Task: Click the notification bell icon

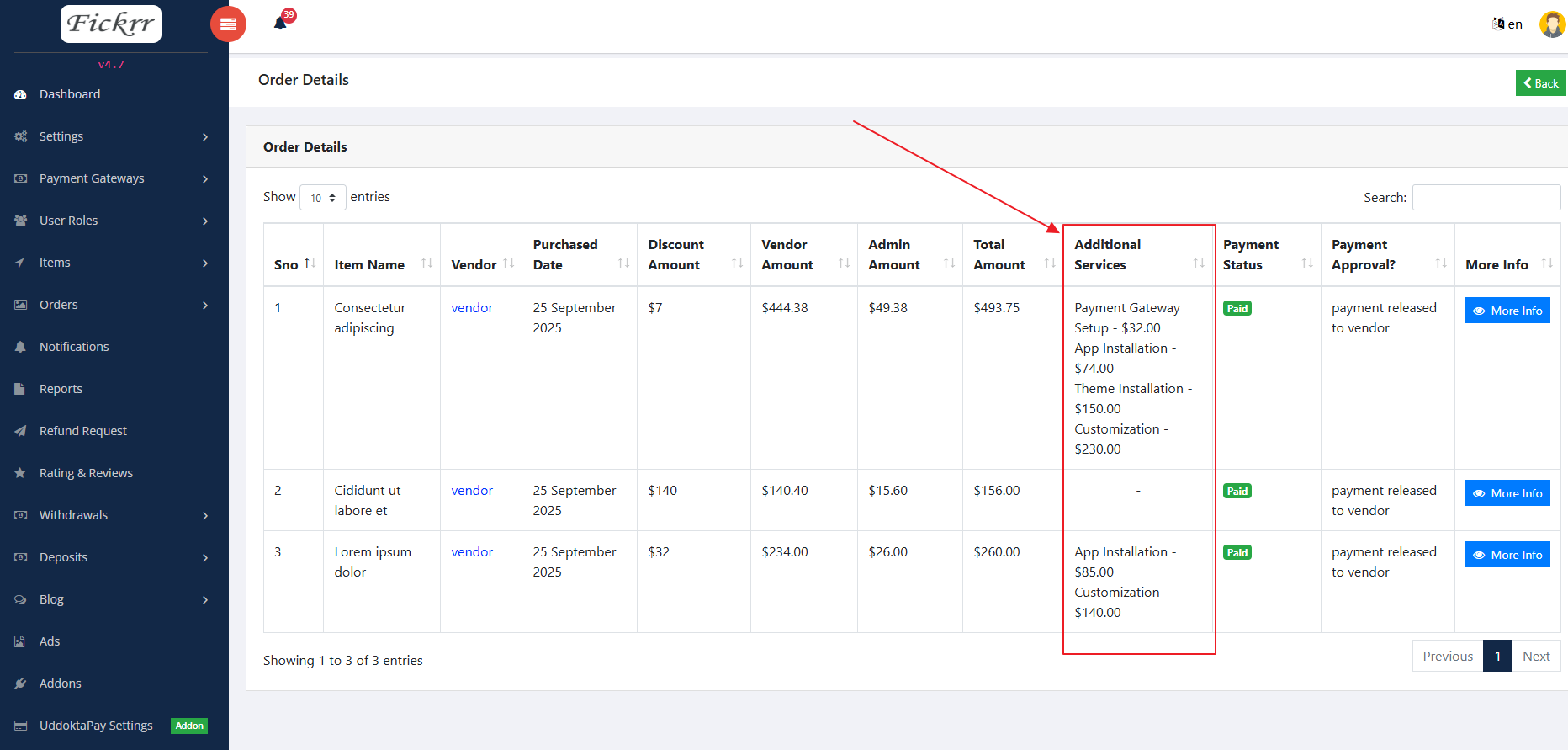Action: pos(281,23)
